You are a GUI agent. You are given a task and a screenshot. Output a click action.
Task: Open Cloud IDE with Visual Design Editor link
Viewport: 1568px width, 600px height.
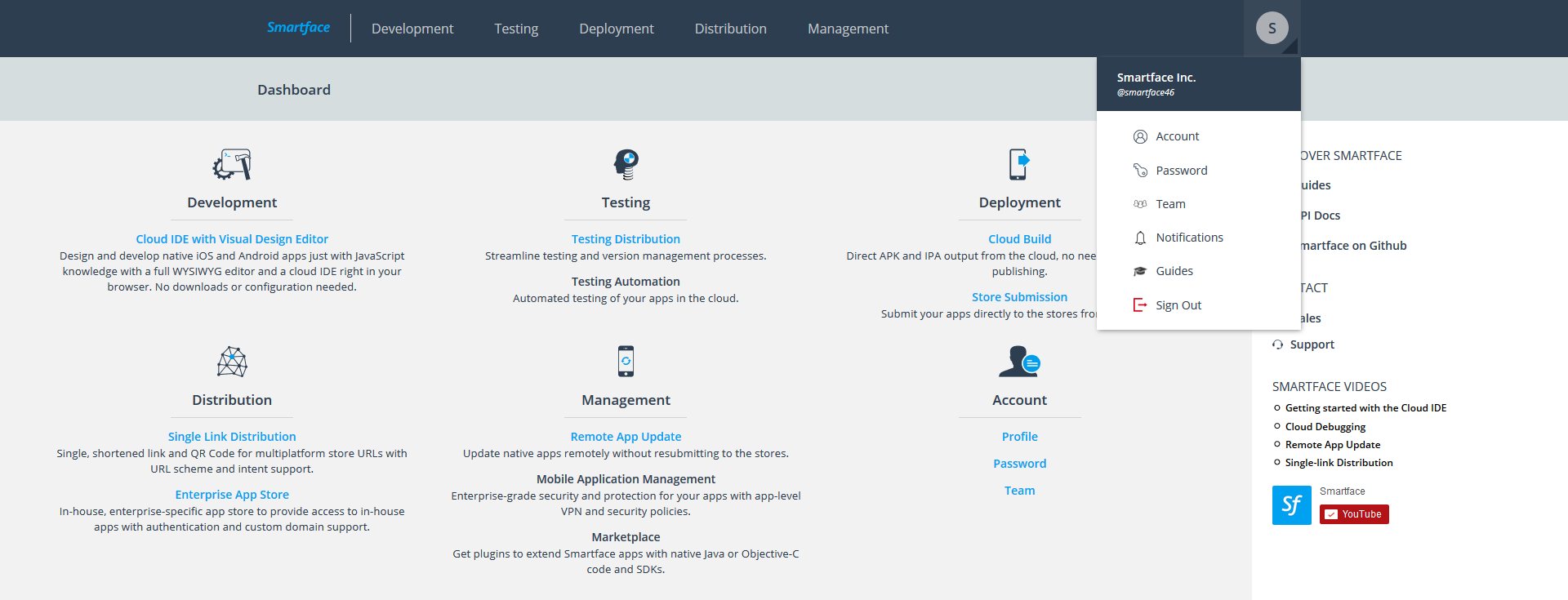tap(232, 239)
